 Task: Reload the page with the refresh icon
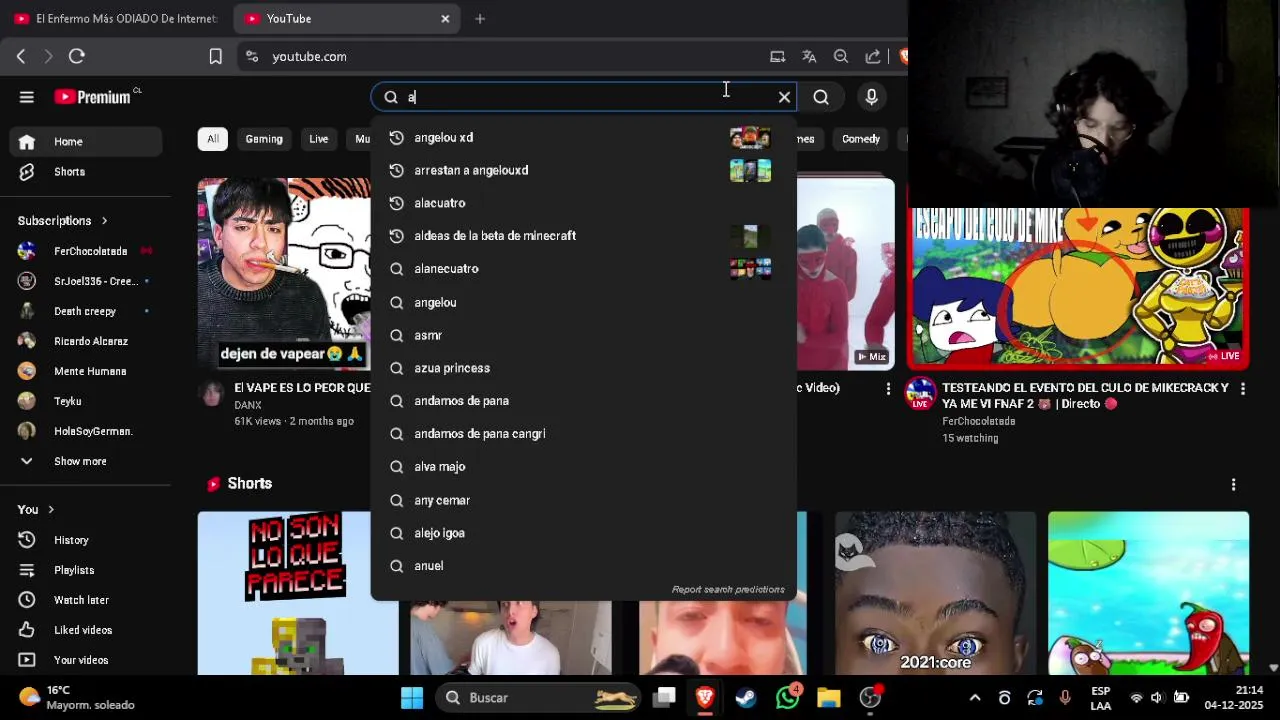tap(77, 57)
